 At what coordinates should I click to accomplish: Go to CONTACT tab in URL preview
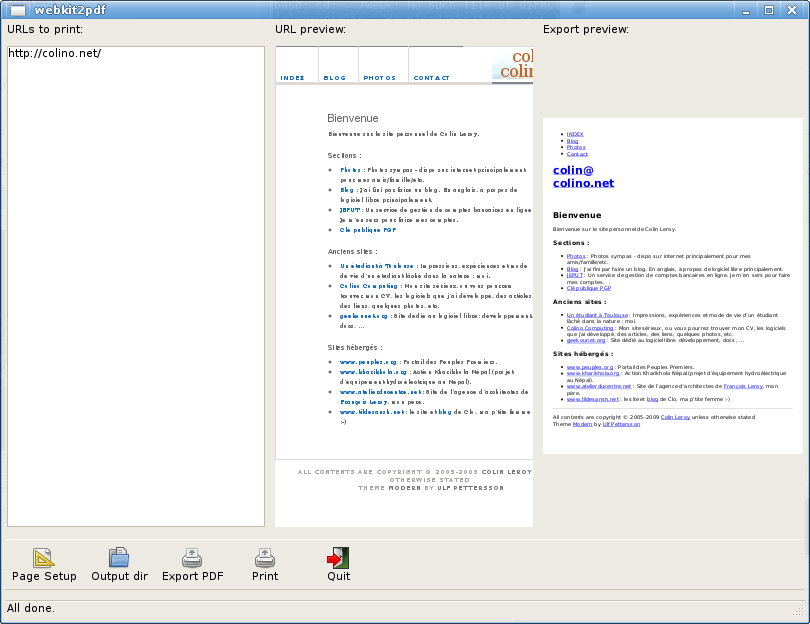click(x=432, y=77)
